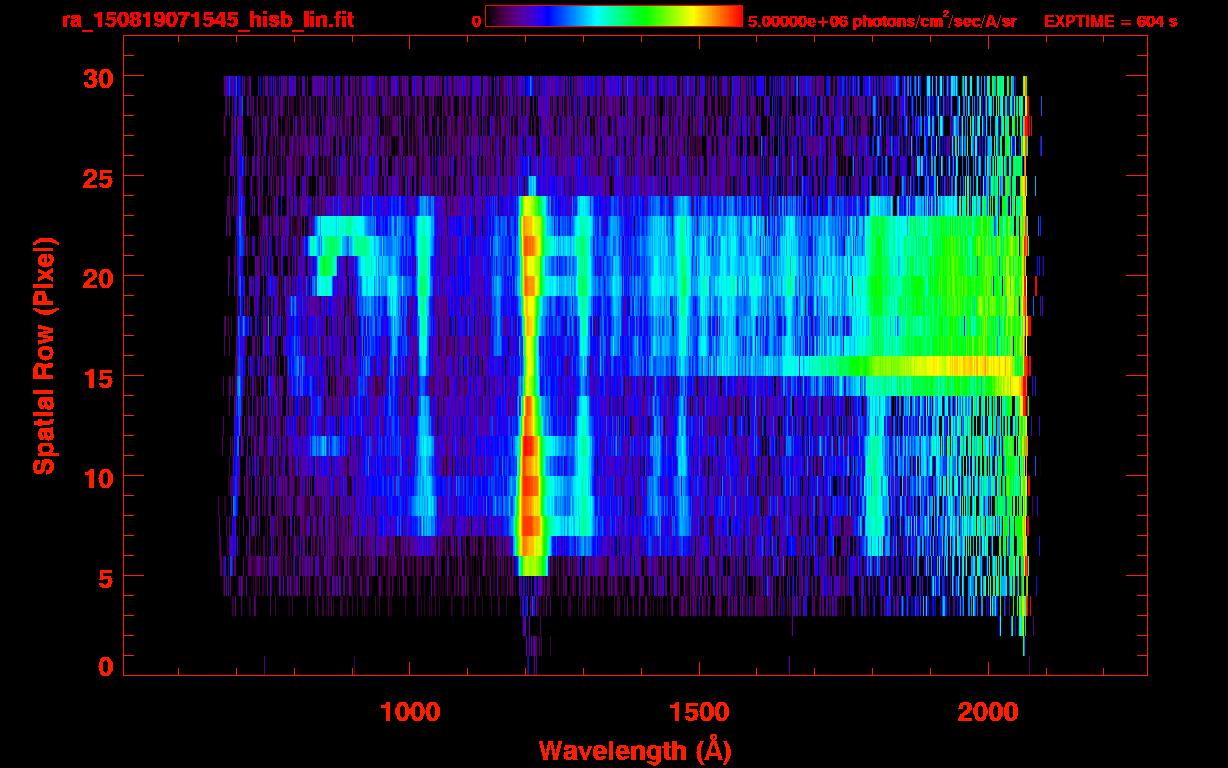
Task: Click the EXPTIME = 604 s text
Action: point(1110,21)
